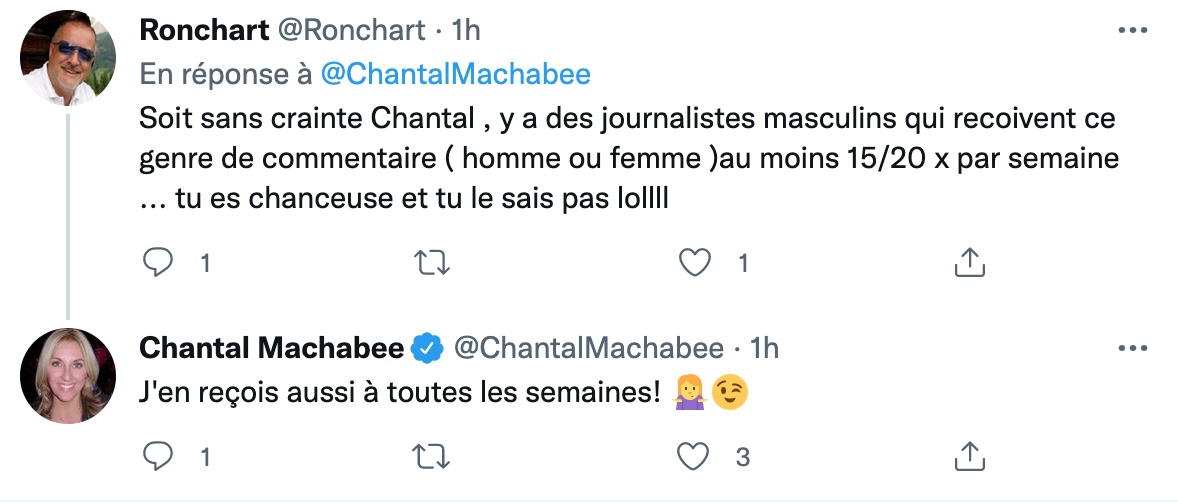Open Ronchart's profile picture

pyautogui.click(x=69, y=58)
